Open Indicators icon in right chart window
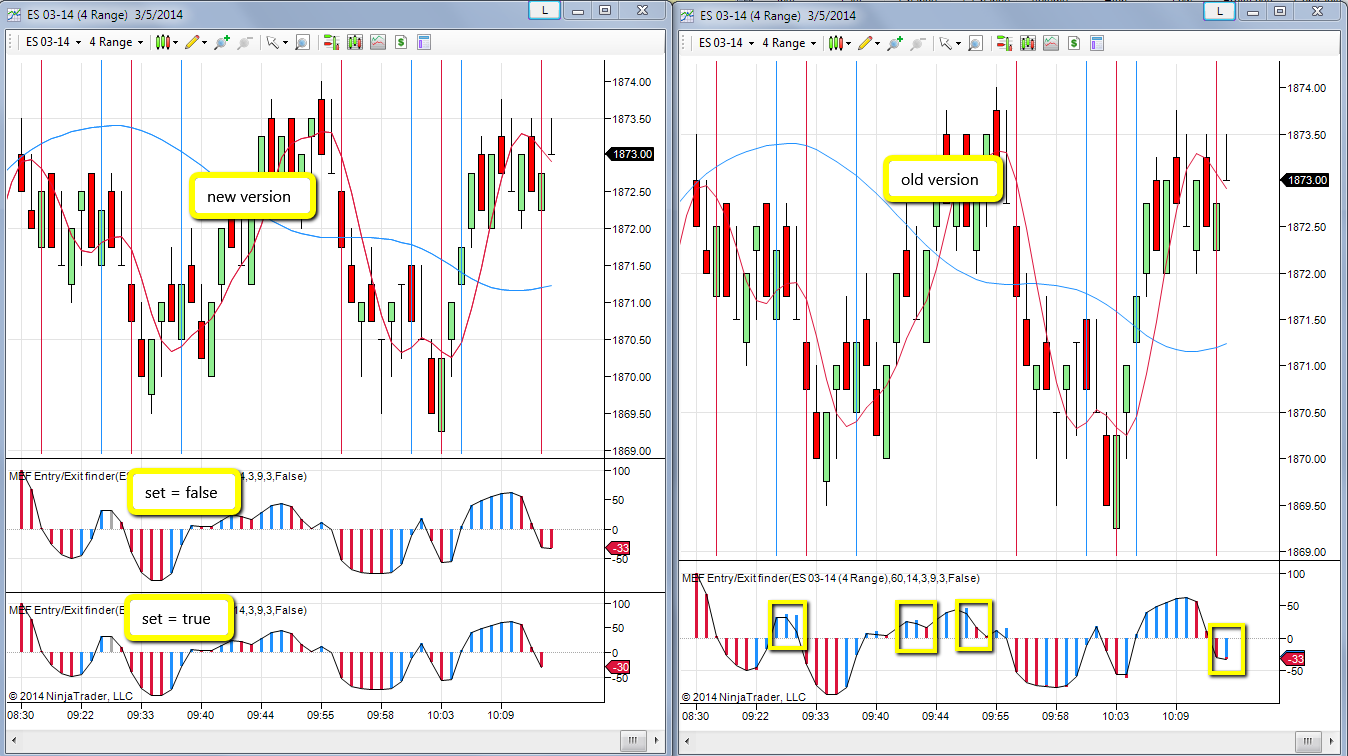Viewport: 1348px width, 756px height. click(1050, 43)
